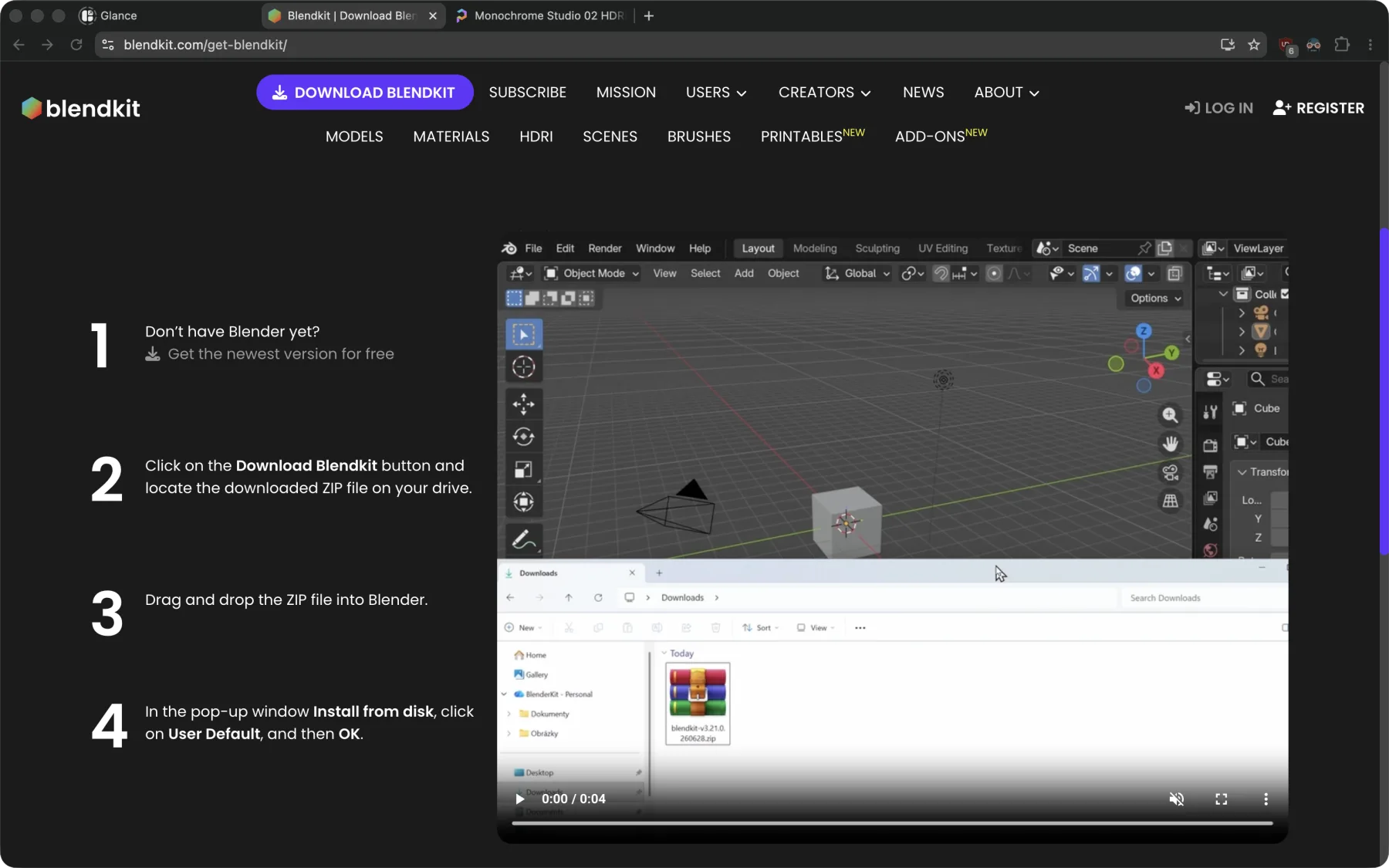
Task: Open video more options menu
Action: [x=1266, y=799]
